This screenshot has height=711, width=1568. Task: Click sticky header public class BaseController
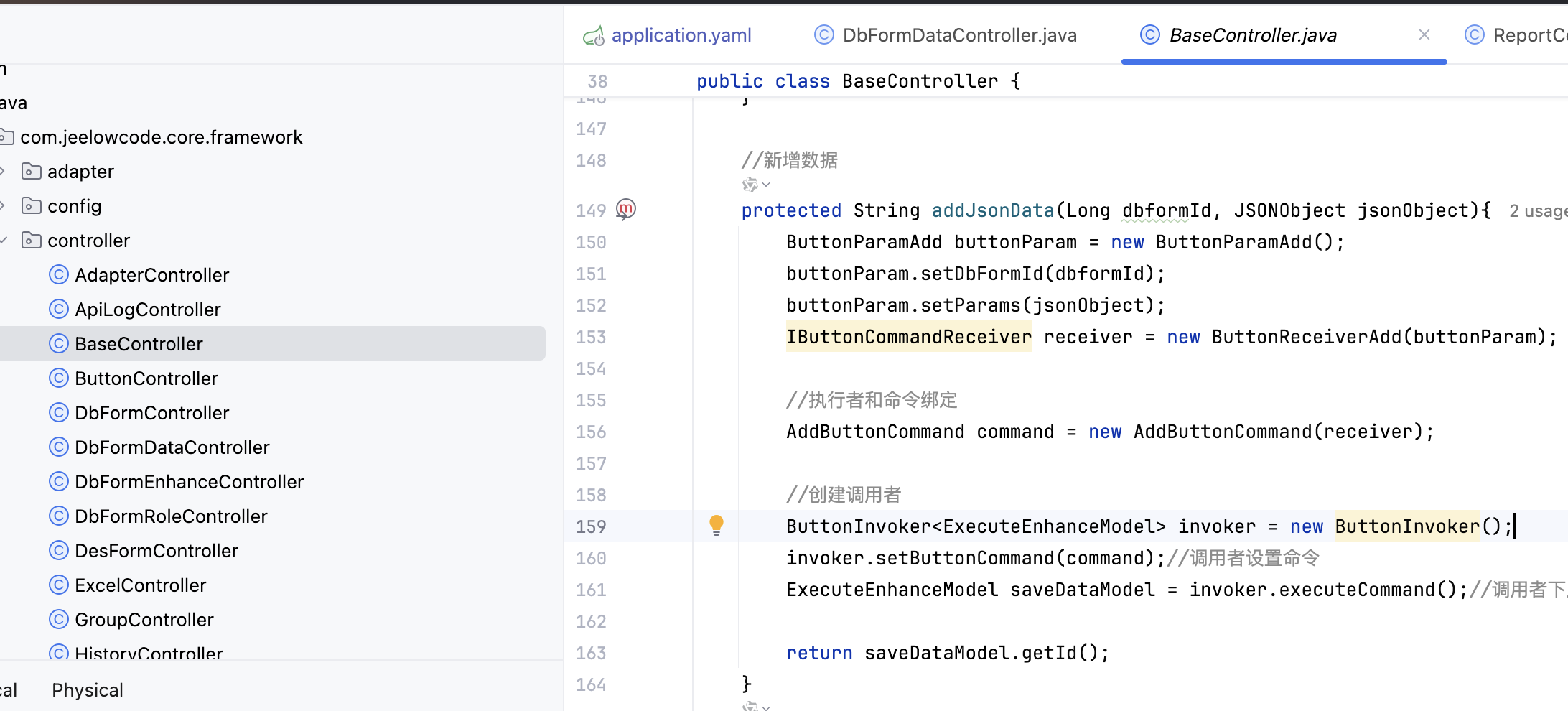[x=859, y=81]
